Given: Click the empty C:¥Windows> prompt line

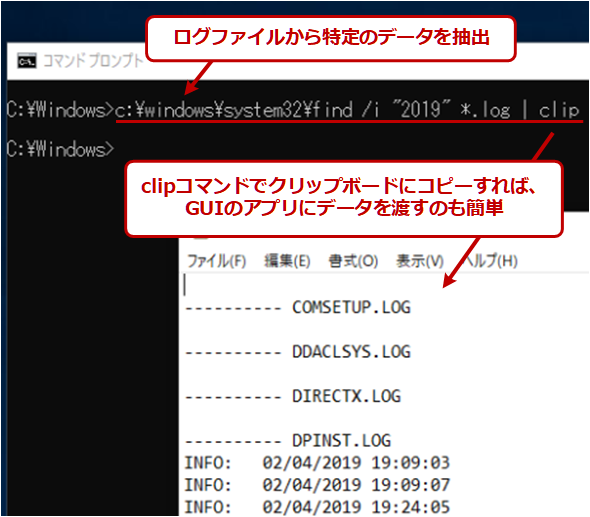Looking at the screenshot, I should (60, 149).
